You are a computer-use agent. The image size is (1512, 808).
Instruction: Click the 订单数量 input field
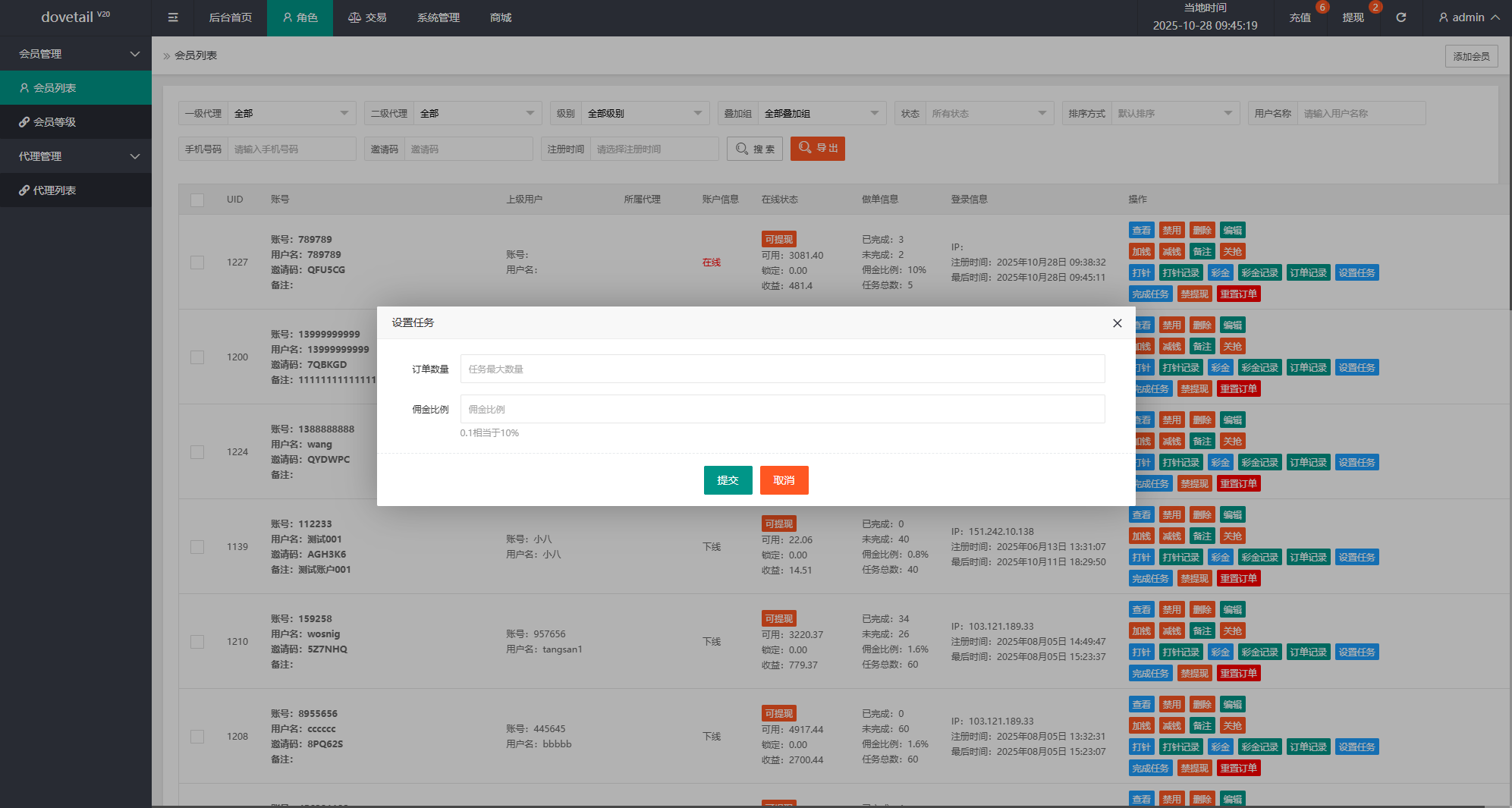pos(781,369)
